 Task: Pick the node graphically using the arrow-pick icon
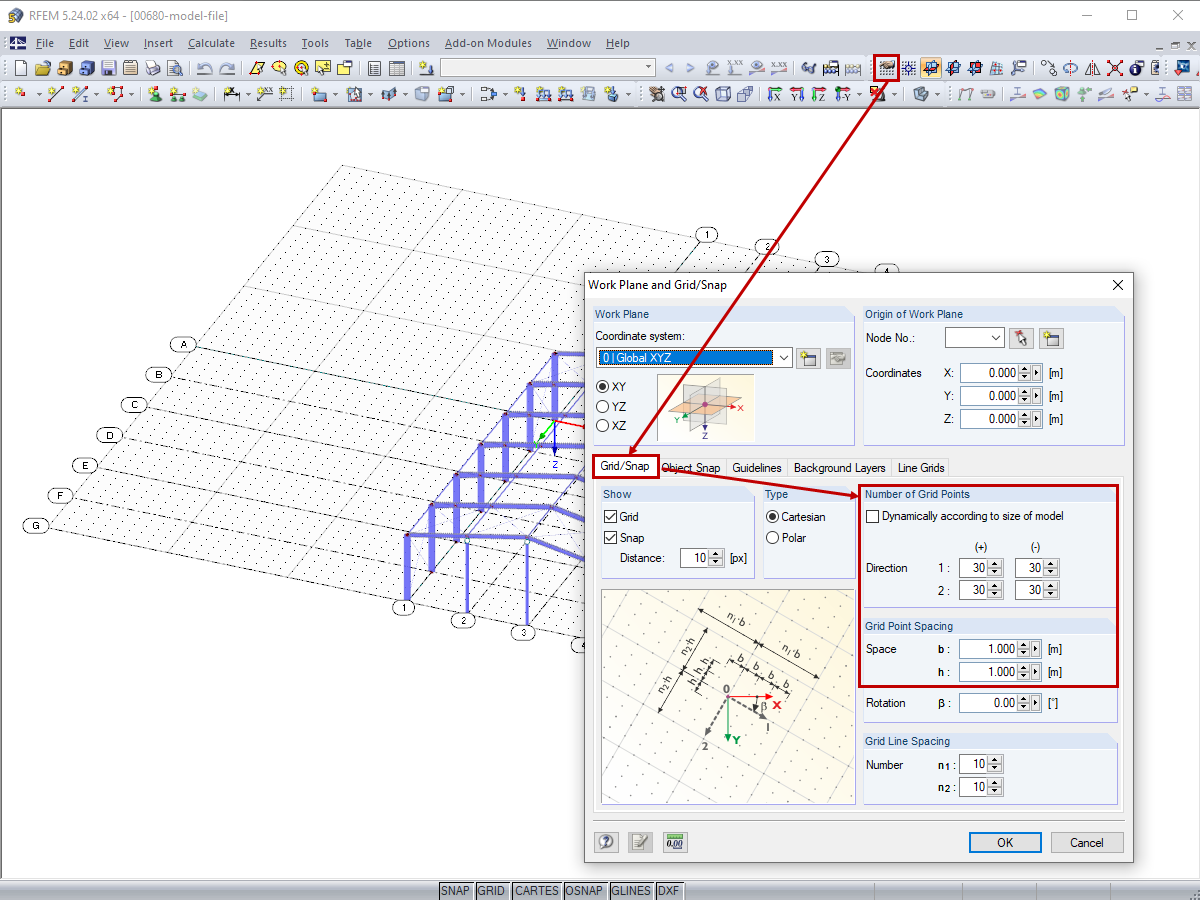coord(1022,338)
